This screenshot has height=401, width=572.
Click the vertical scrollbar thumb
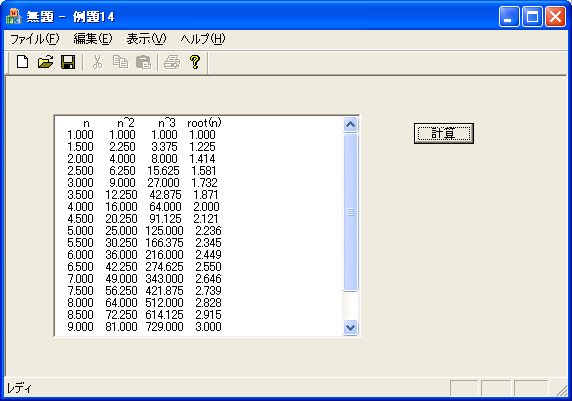[351, 212]
